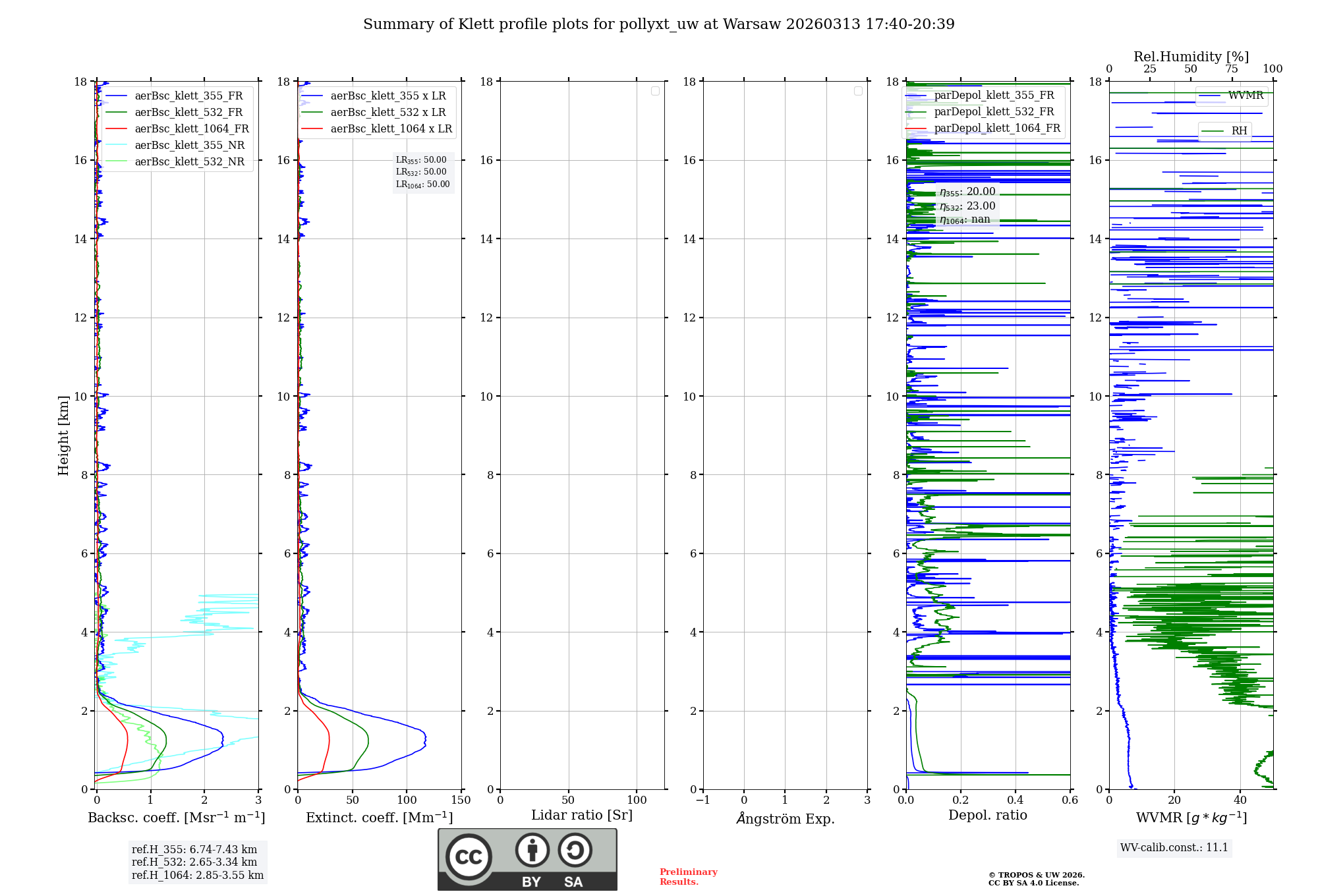Viewport: 1318px width, 896px height.
Task: Click the WVMR legend entry
Action: click(x=1245, y=96)
